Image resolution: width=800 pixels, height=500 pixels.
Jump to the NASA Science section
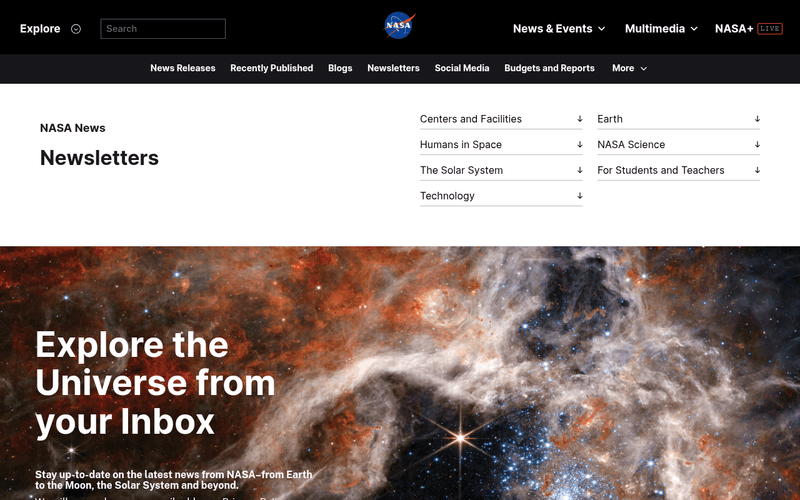679,144
